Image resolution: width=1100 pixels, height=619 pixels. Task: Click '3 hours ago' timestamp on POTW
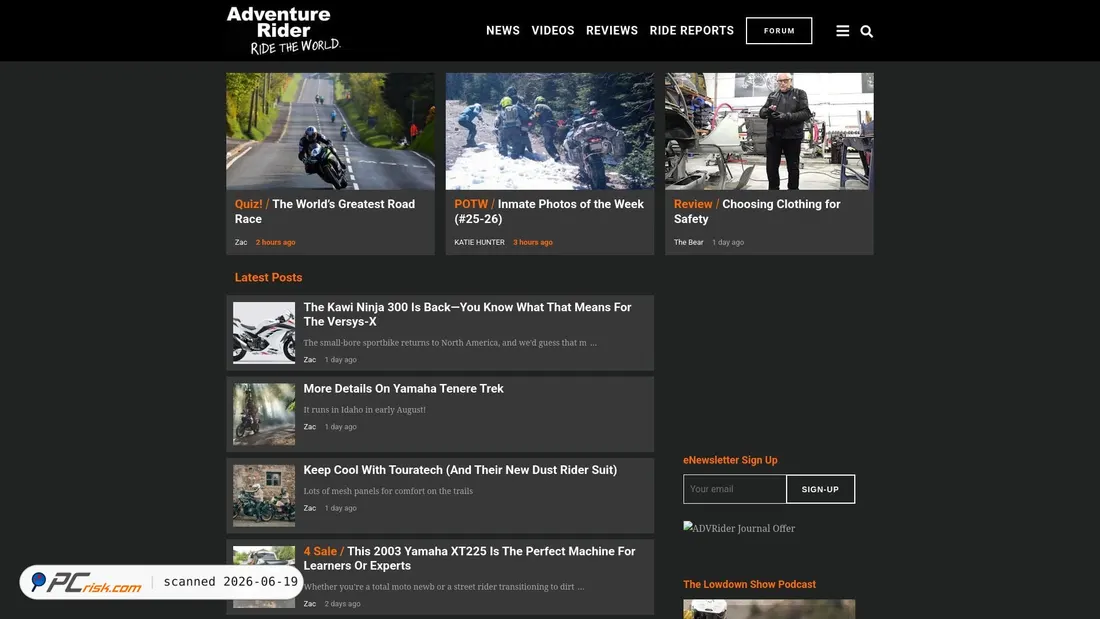point(532,242)
